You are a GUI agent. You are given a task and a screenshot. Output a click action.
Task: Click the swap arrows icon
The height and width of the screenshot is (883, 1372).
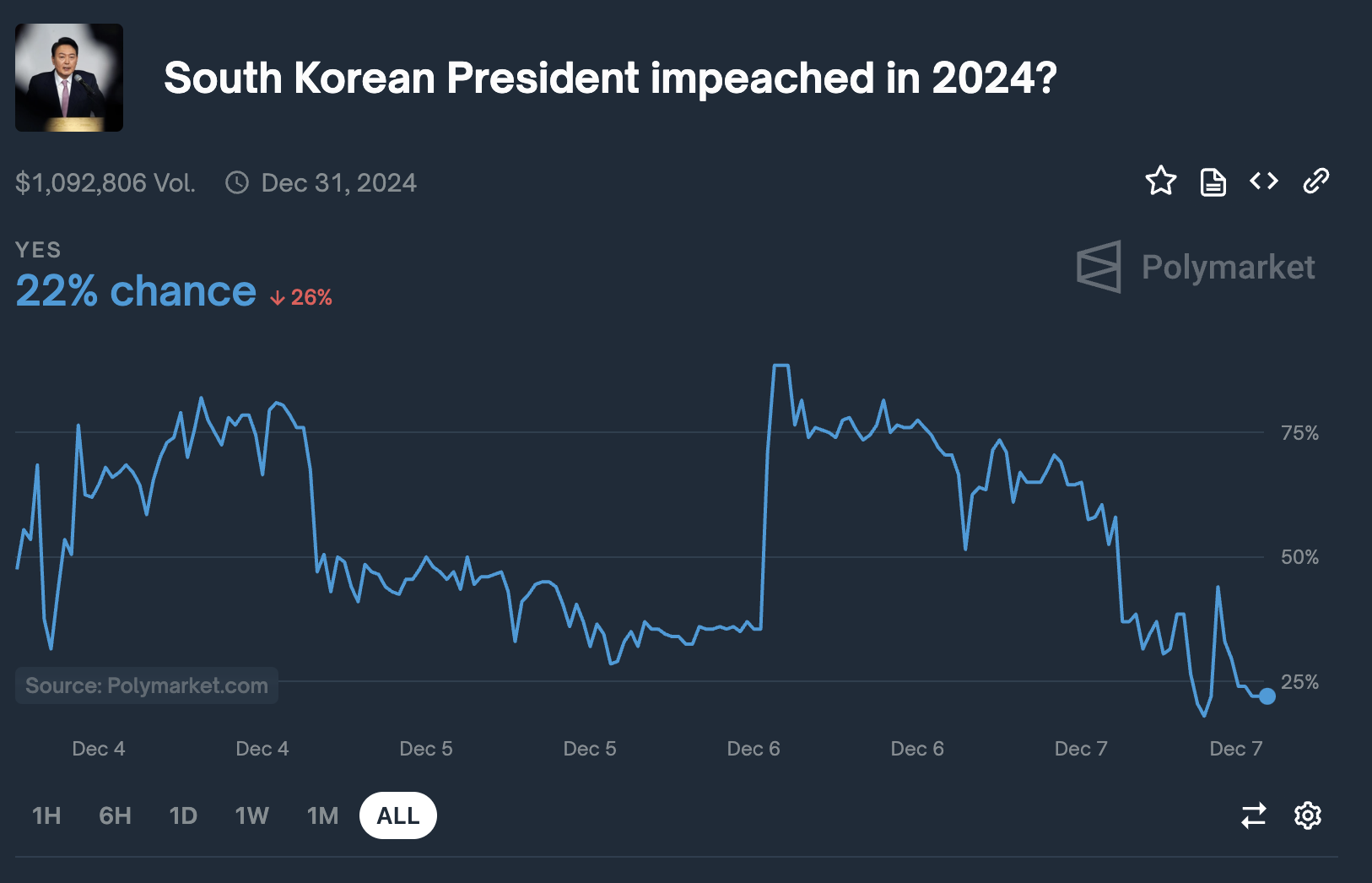1254,815
